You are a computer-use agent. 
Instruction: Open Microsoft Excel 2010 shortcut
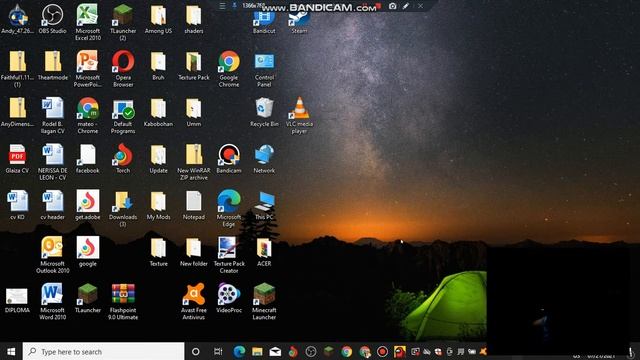pyautogui.click(x=88, y=22)
